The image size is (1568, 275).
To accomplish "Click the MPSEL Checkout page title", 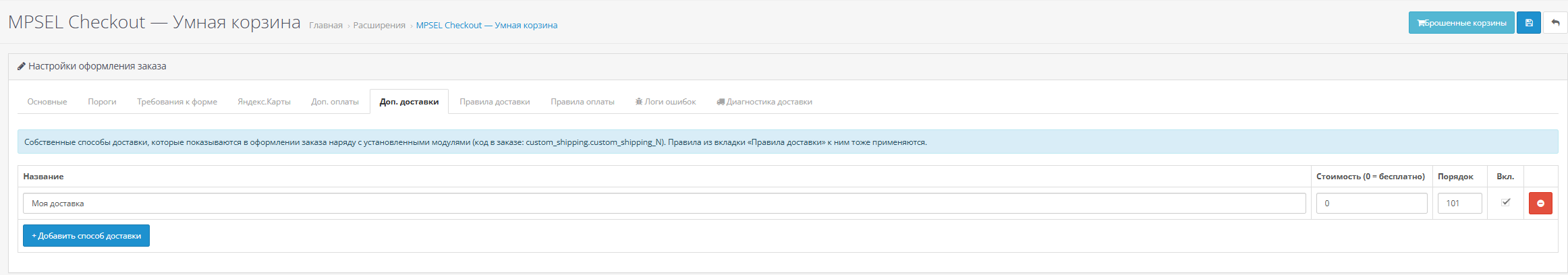I will (x=155, y=22).
